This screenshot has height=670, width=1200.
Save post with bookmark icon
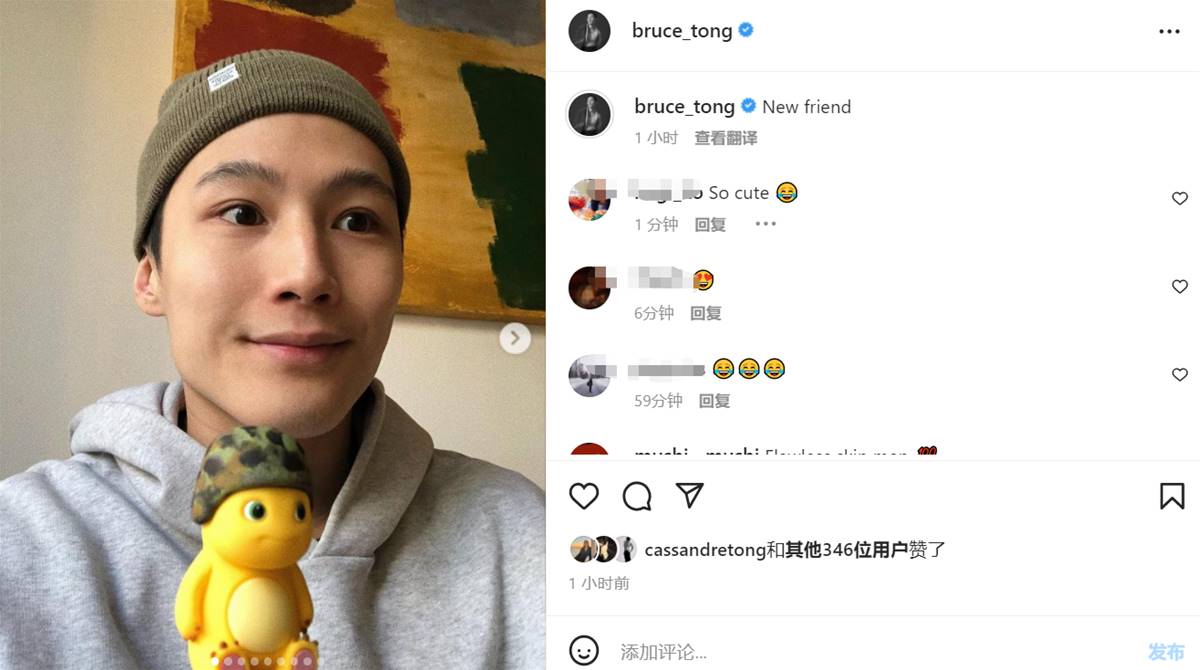pyautogui.click(x=1172, y=496)
